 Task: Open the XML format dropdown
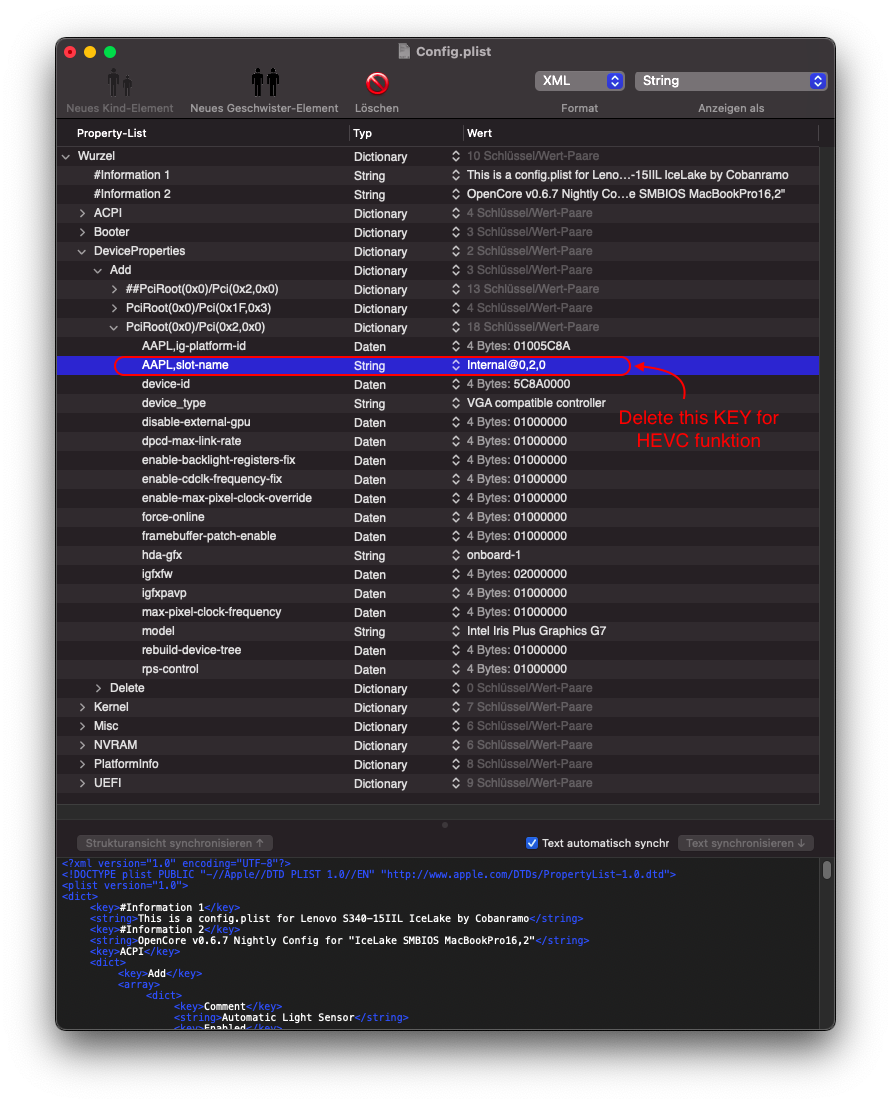(x=579, y=81)
